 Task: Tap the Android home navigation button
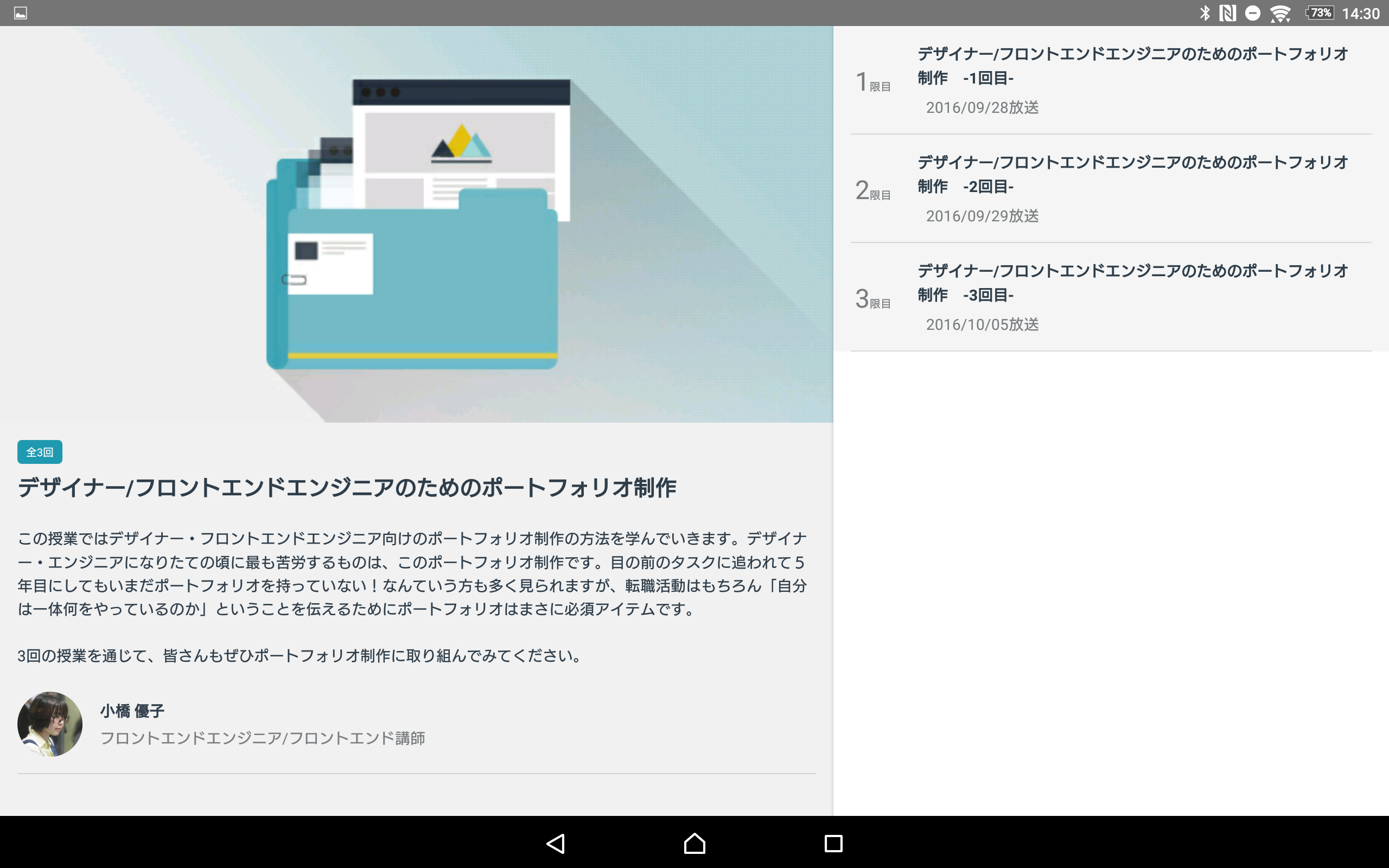click(694, 843)
